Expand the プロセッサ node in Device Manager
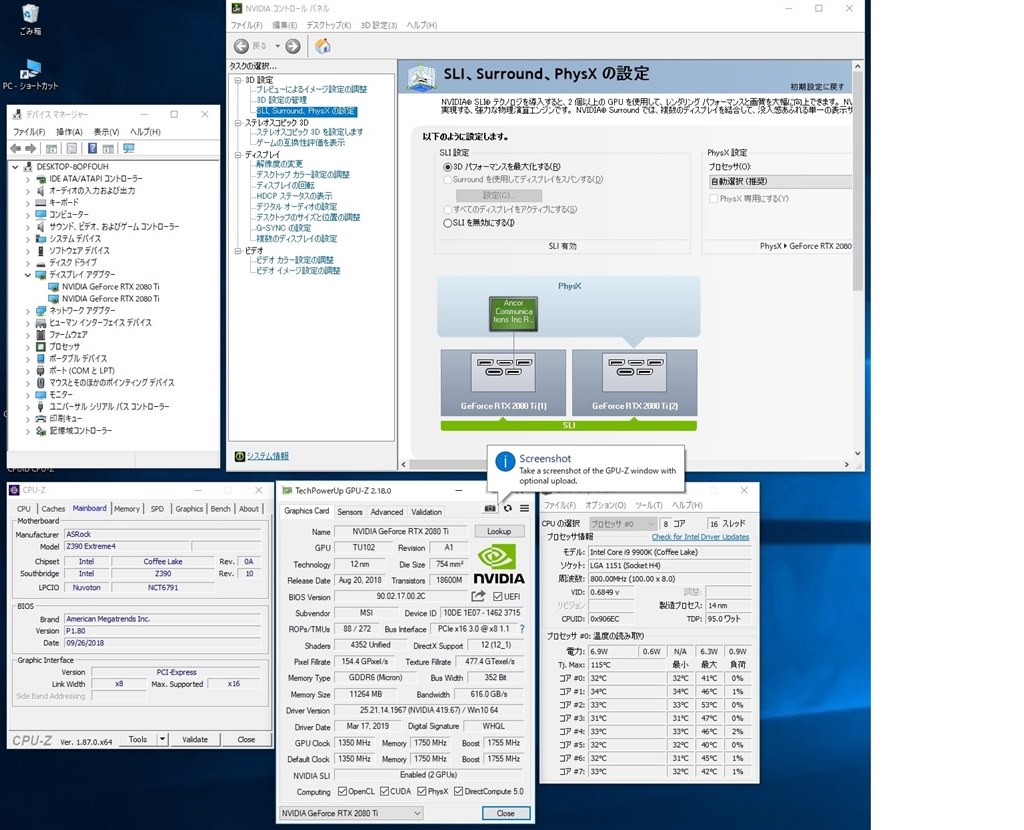1024x830 pixels. click(x=28, y=347)
